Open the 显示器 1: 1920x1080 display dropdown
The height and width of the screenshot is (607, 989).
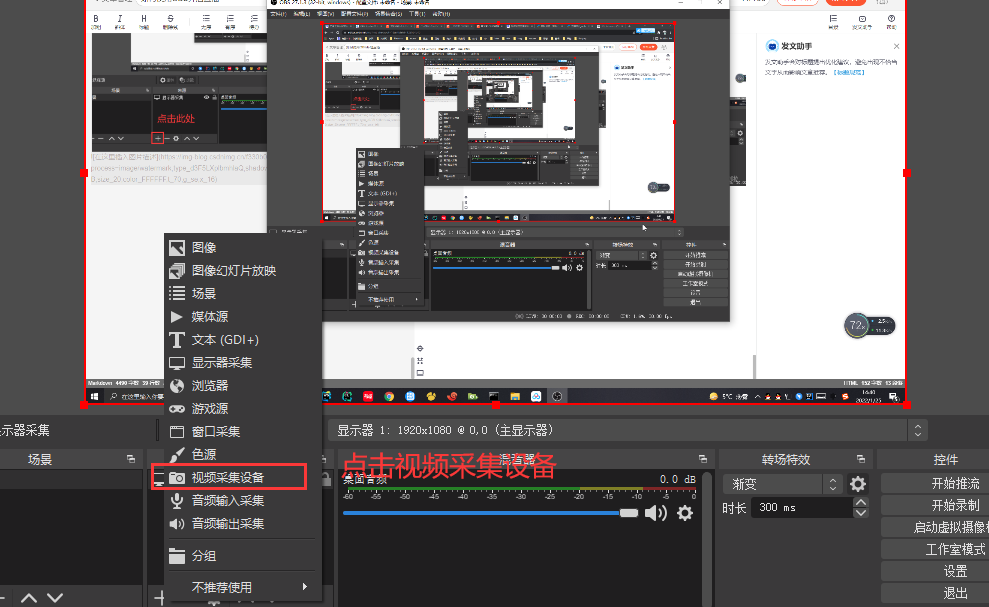point(628,430)
